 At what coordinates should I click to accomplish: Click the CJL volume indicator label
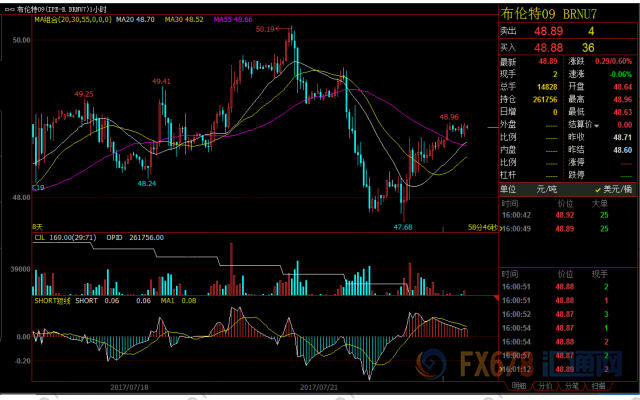click(39, 238)
